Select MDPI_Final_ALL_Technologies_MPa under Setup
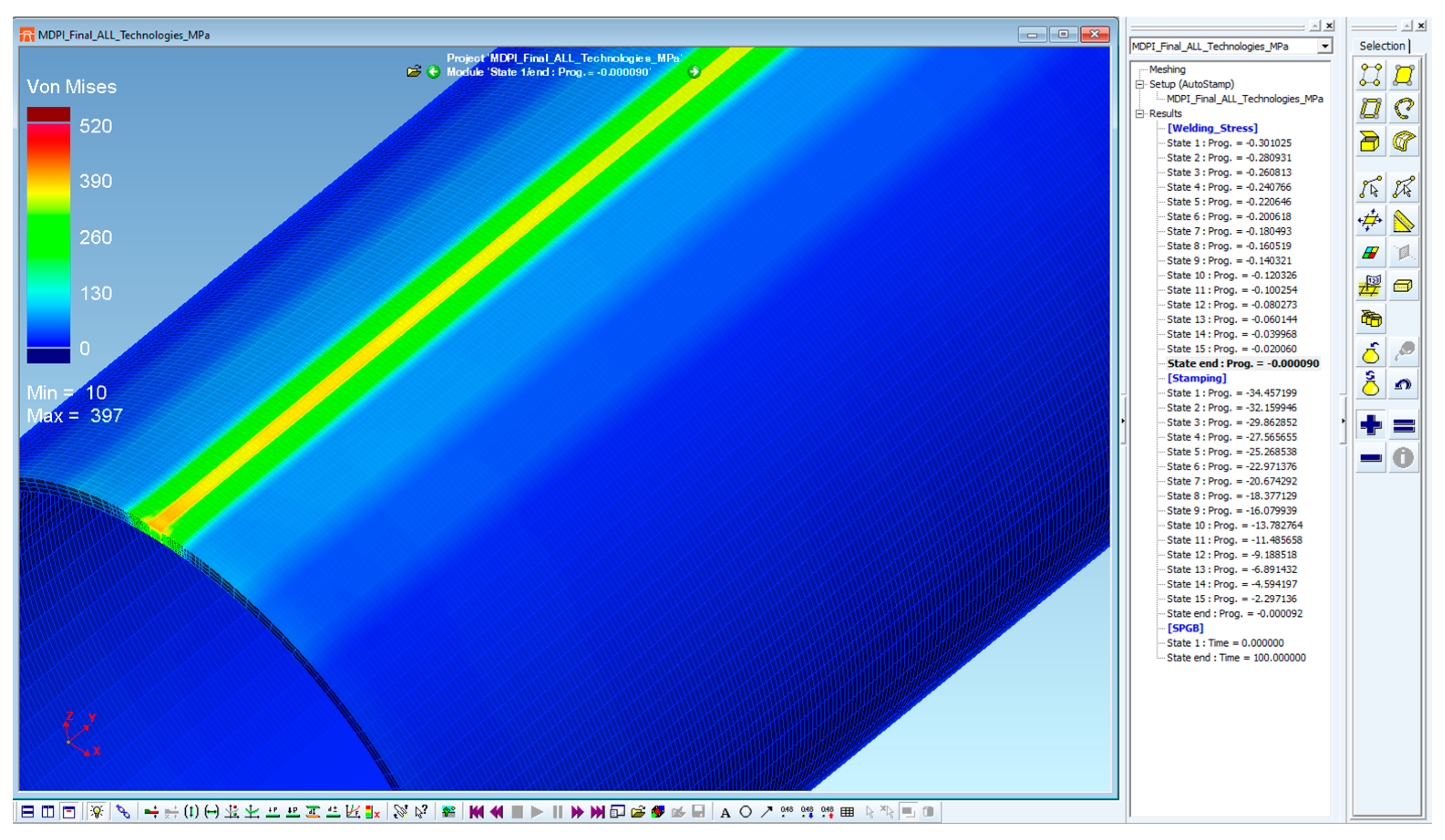This screenshot has width=1445, height=840. click(1244, 98)
